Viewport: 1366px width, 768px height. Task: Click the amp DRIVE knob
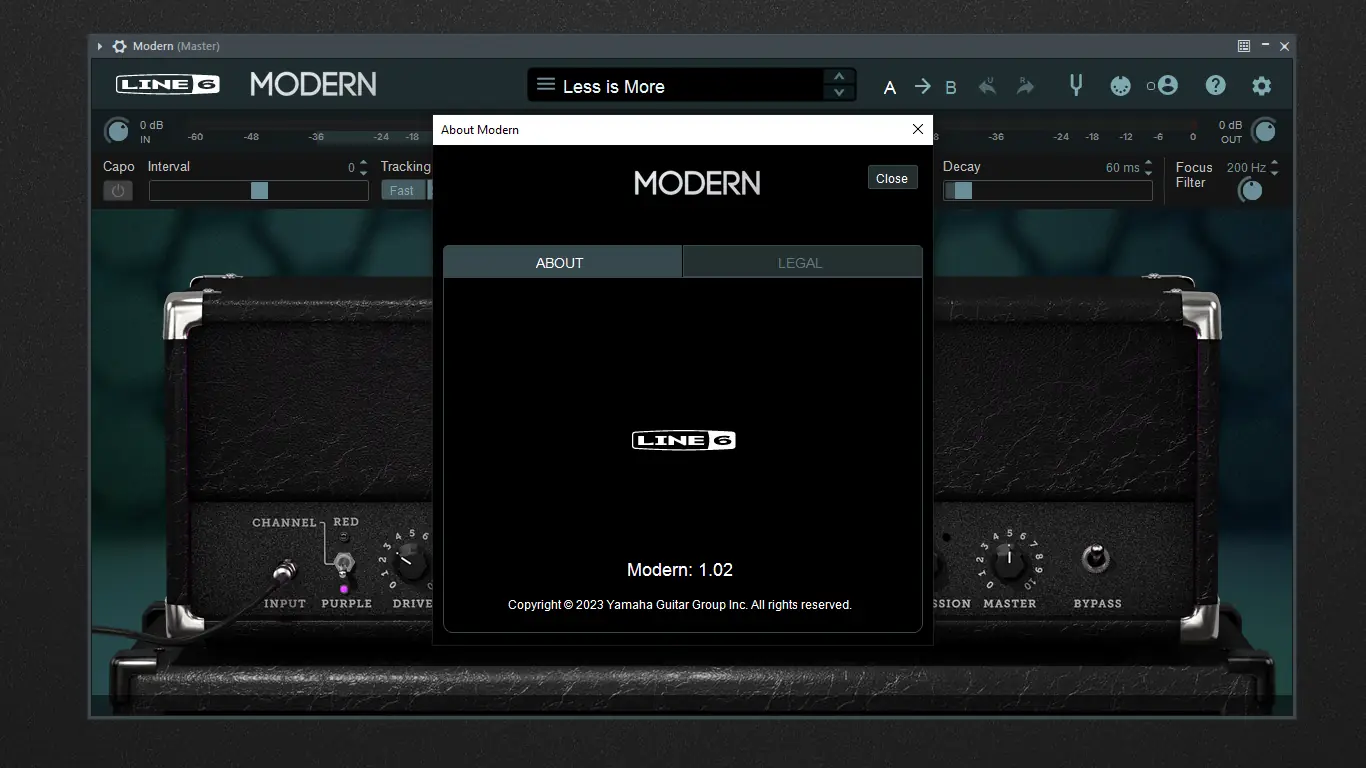(410, 560)
